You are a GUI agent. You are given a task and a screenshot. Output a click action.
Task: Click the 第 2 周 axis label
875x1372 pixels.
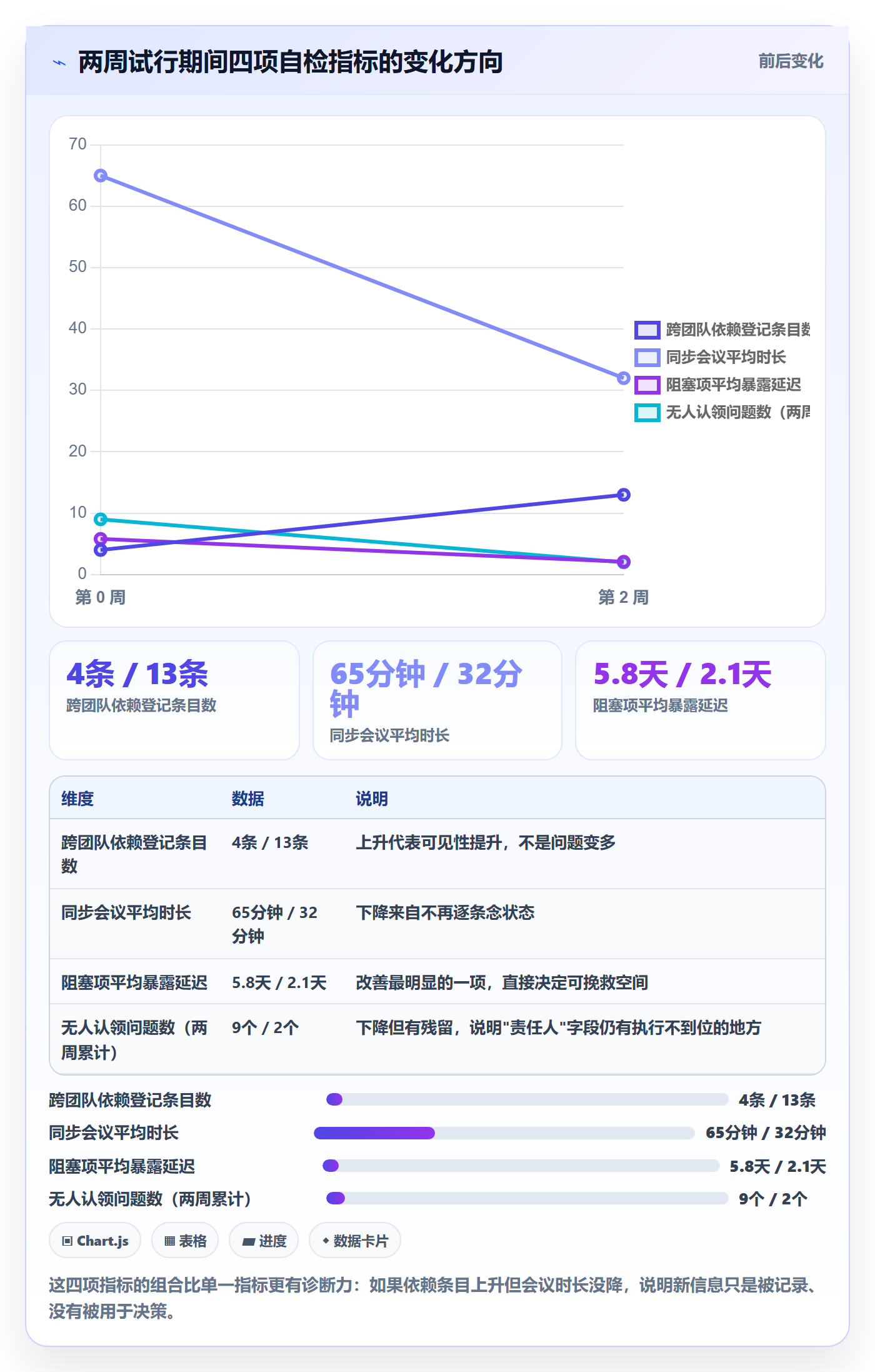click(x=623, y=597)
